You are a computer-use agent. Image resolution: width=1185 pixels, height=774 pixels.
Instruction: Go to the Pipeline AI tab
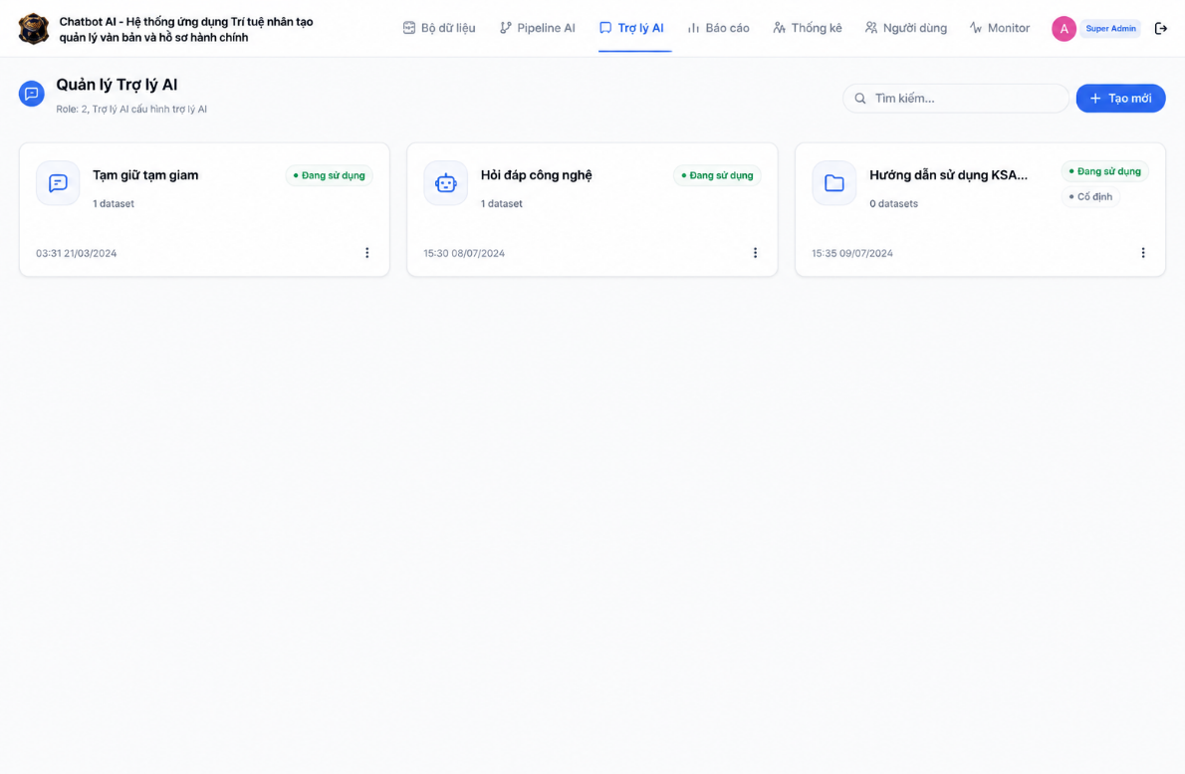pos(537,28)
